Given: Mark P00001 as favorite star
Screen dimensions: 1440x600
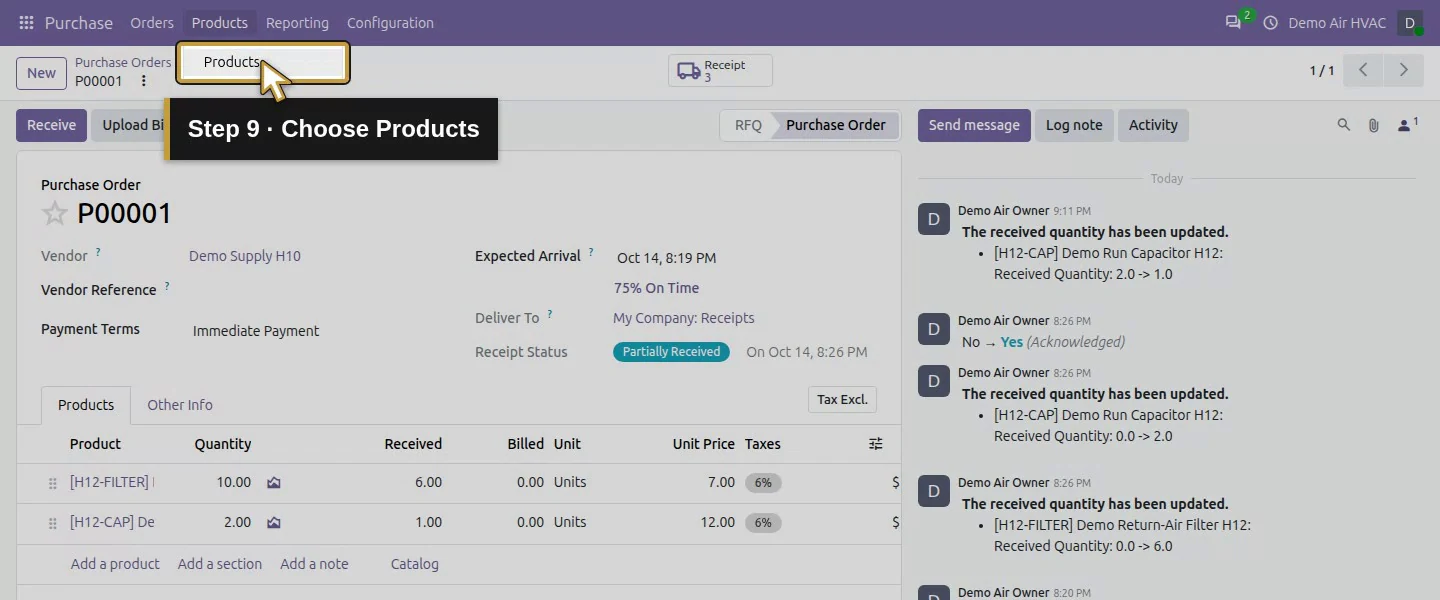Looking at the screenshot, I should click(x=55, y=213).
